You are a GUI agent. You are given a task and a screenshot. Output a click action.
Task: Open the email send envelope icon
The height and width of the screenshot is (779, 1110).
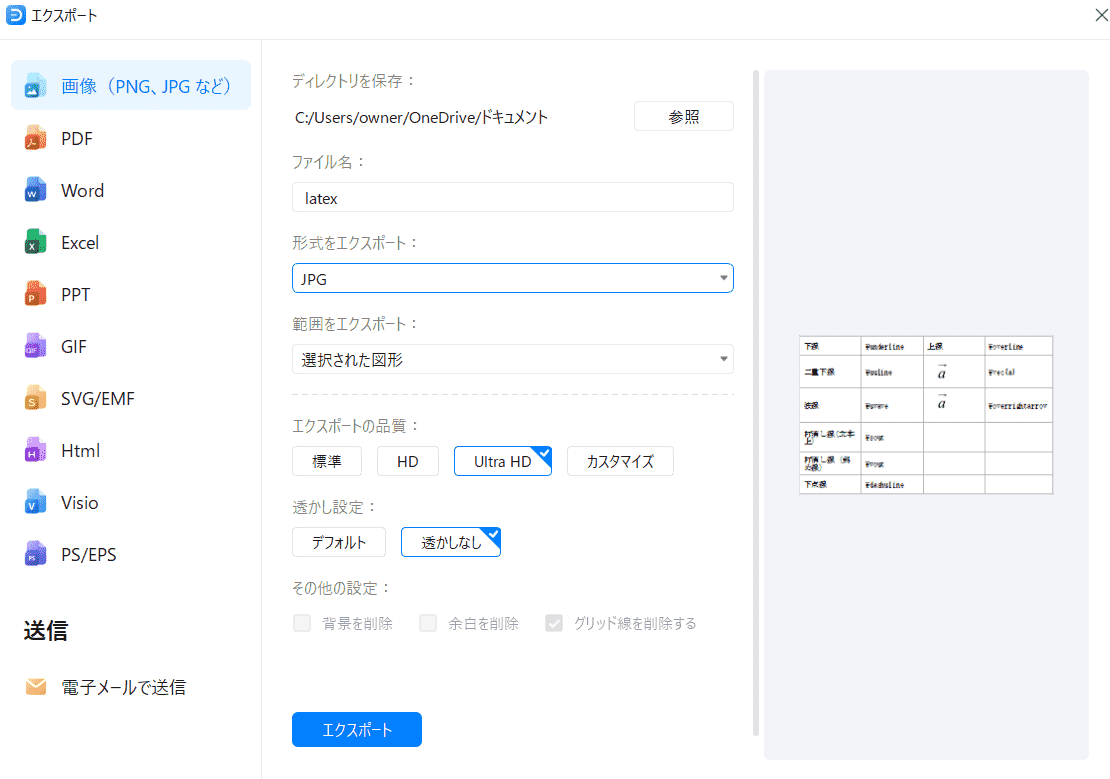pyautogui.click(x=36, y=687)
